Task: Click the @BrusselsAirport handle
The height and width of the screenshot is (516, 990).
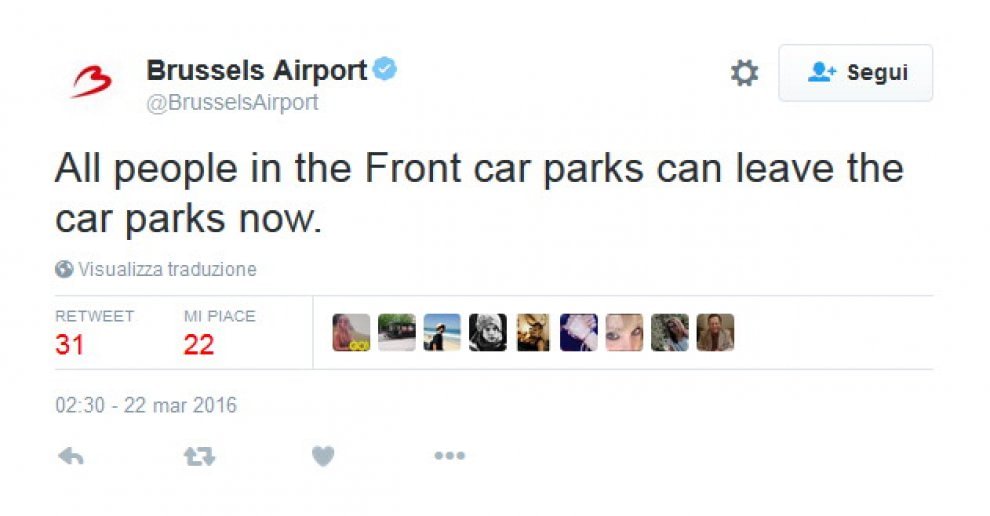Action: [232, 102]
